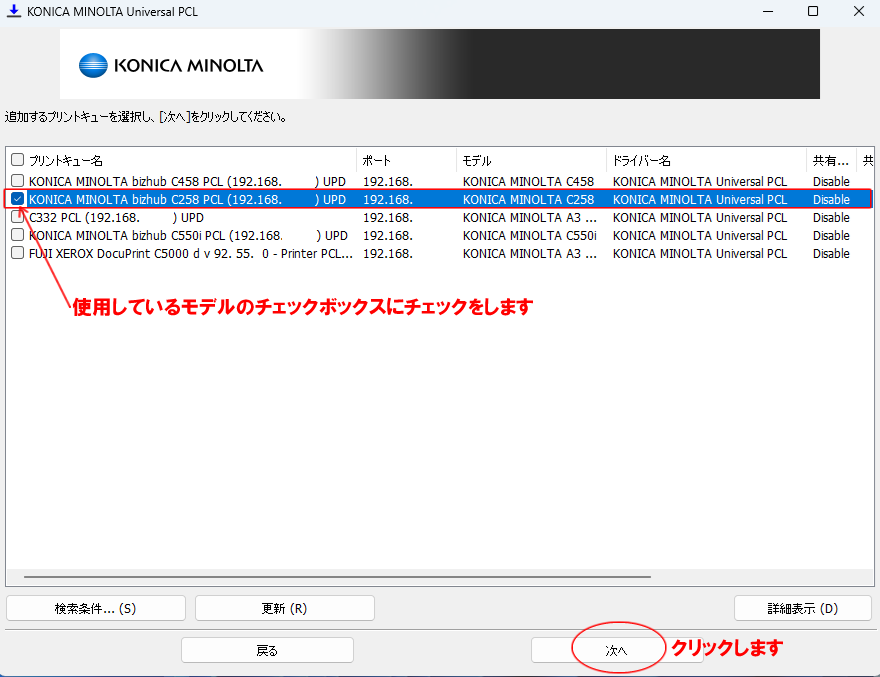
Task: Sort by the モデル column header
Action: 476,161
